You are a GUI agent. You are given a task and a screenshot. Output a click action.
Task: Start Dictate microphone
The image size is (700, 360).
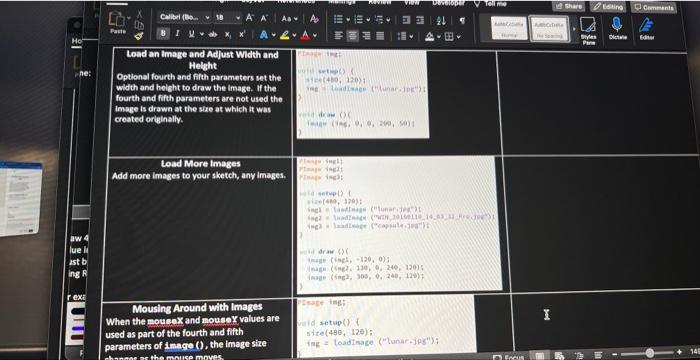[x=617, y=29]
